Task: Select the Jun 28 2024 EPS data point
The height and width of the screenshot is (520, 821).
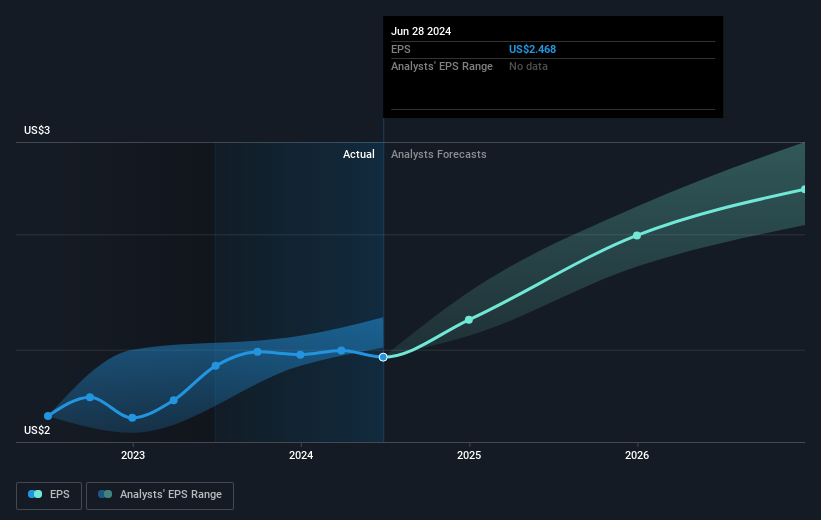Action: click(383, 357)
